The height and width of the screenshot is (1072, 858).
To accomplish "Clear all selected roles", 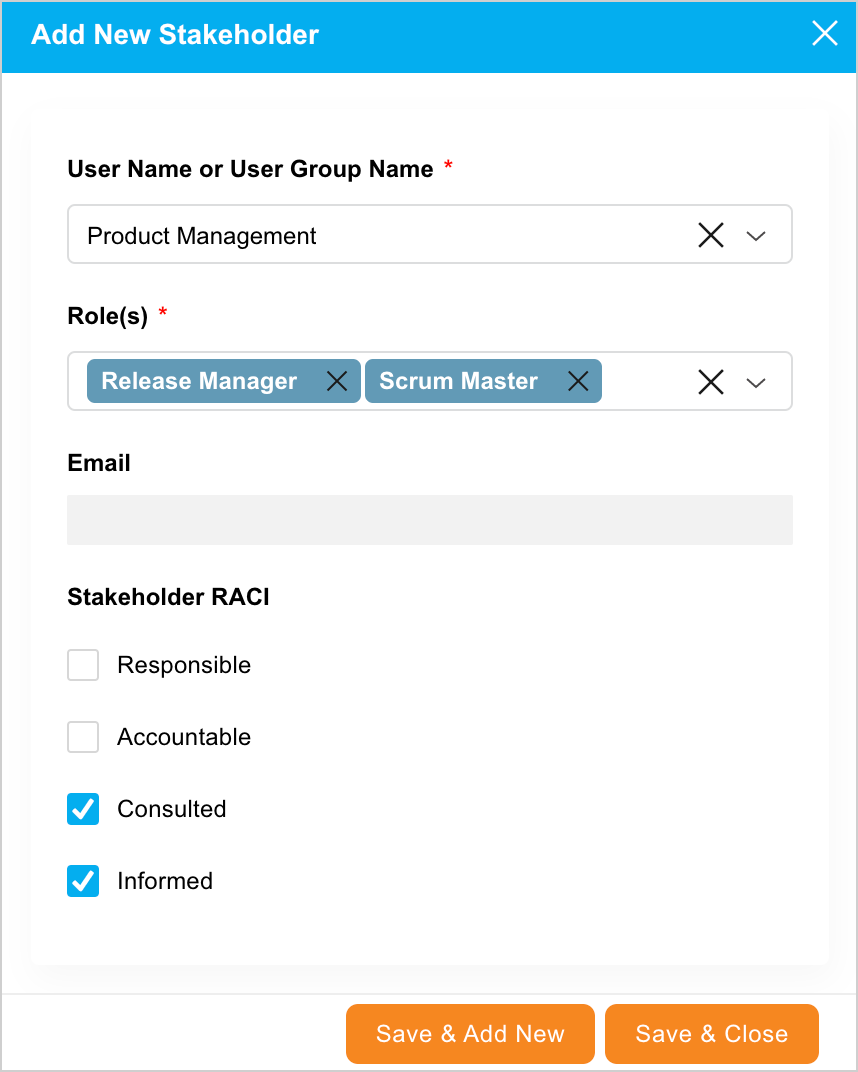I will click(x=710, y=382).
